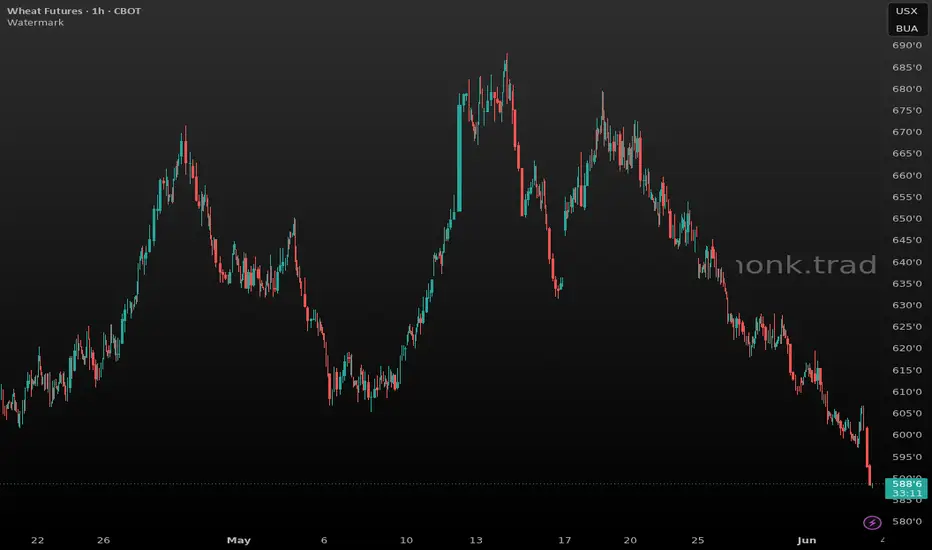Click the 630'0 price axis label
932x550 pixels.
point(906,305)
